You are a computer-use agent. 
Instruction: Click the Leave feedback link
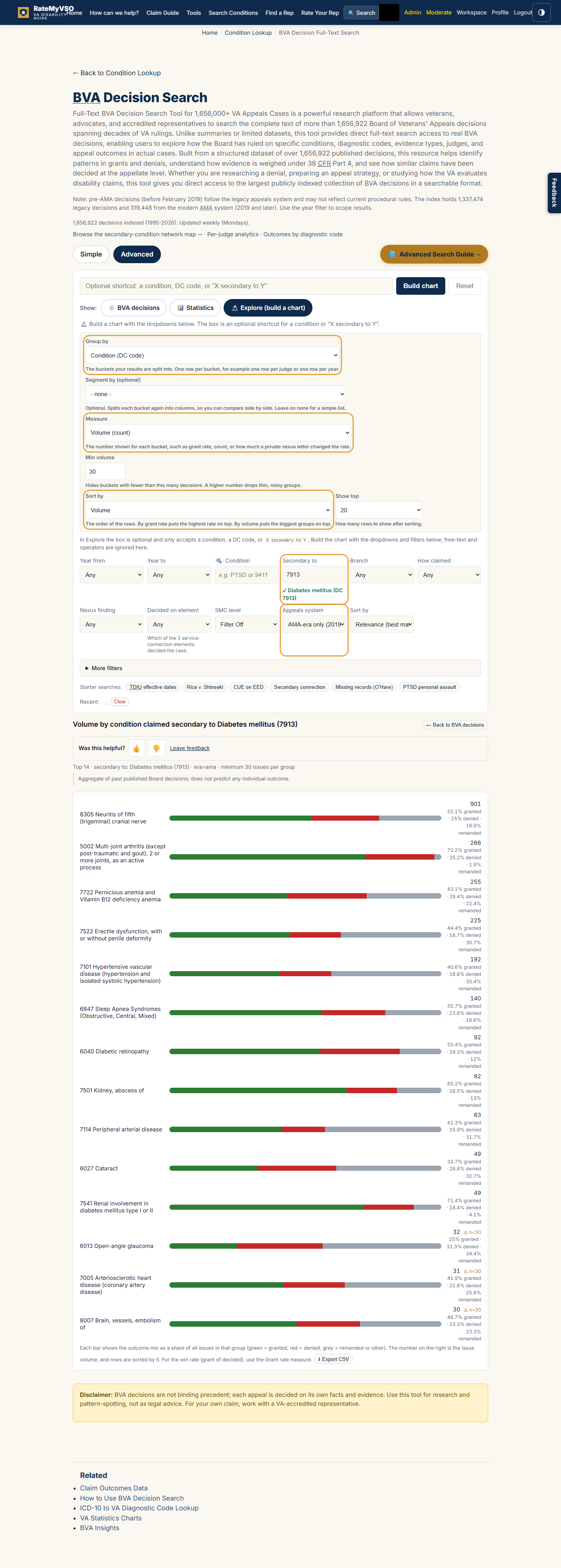click(189, 749)
